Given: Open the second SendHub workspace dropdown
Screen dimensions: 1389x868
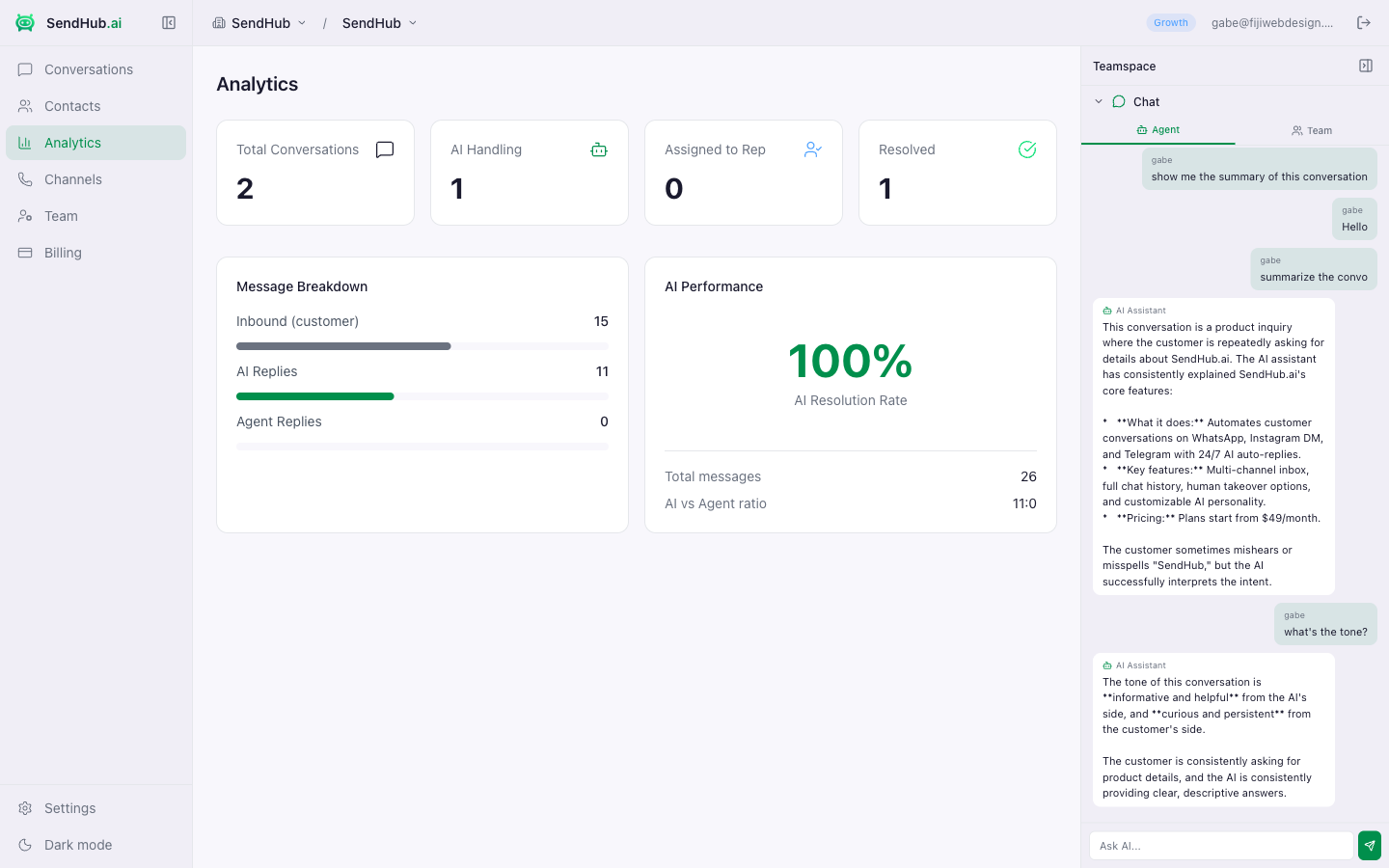Looking at the screenshot, I should click(379, 23).
